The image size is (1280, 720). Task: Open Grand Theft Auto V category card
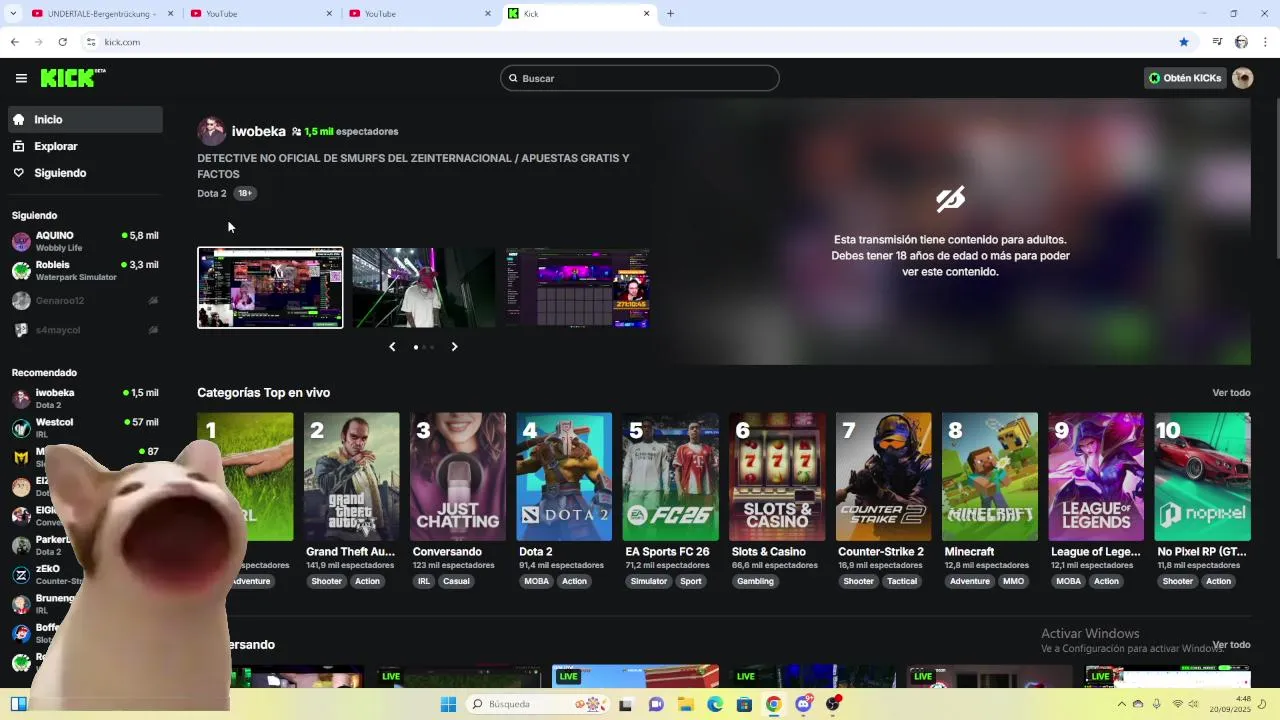(x=351, y=477)
